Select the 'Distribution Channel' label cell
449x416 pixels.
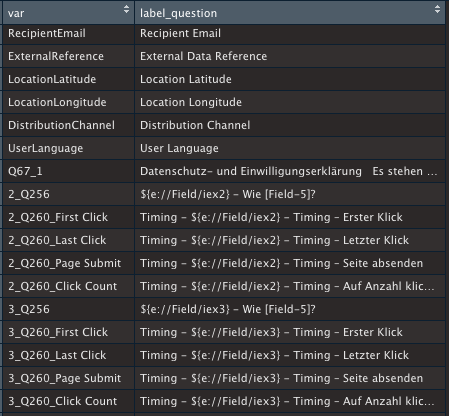coord(290,125)
